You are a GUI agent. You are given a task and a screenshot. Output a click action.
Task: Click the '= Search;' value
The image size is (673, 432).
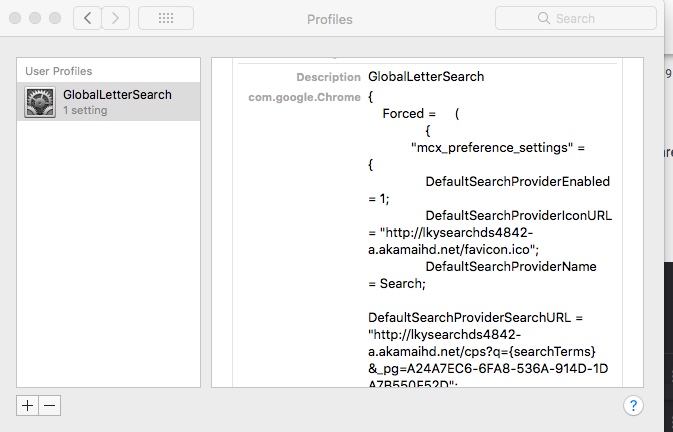[x=397, y=284]
